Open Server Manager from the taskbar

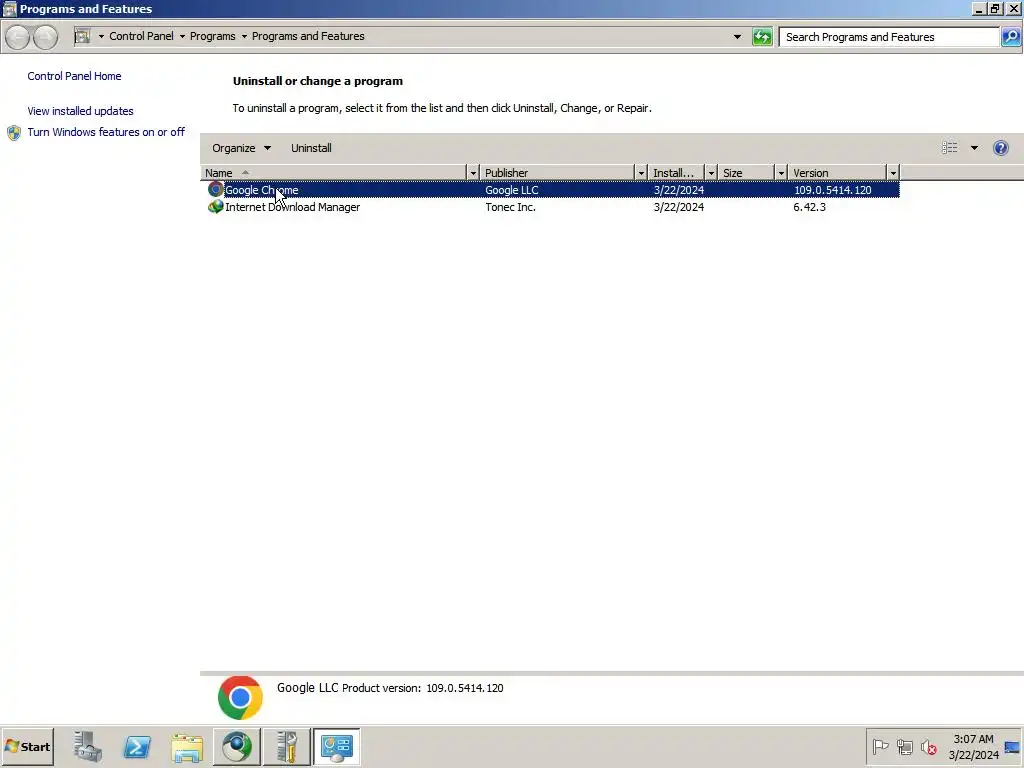(87, 746)
